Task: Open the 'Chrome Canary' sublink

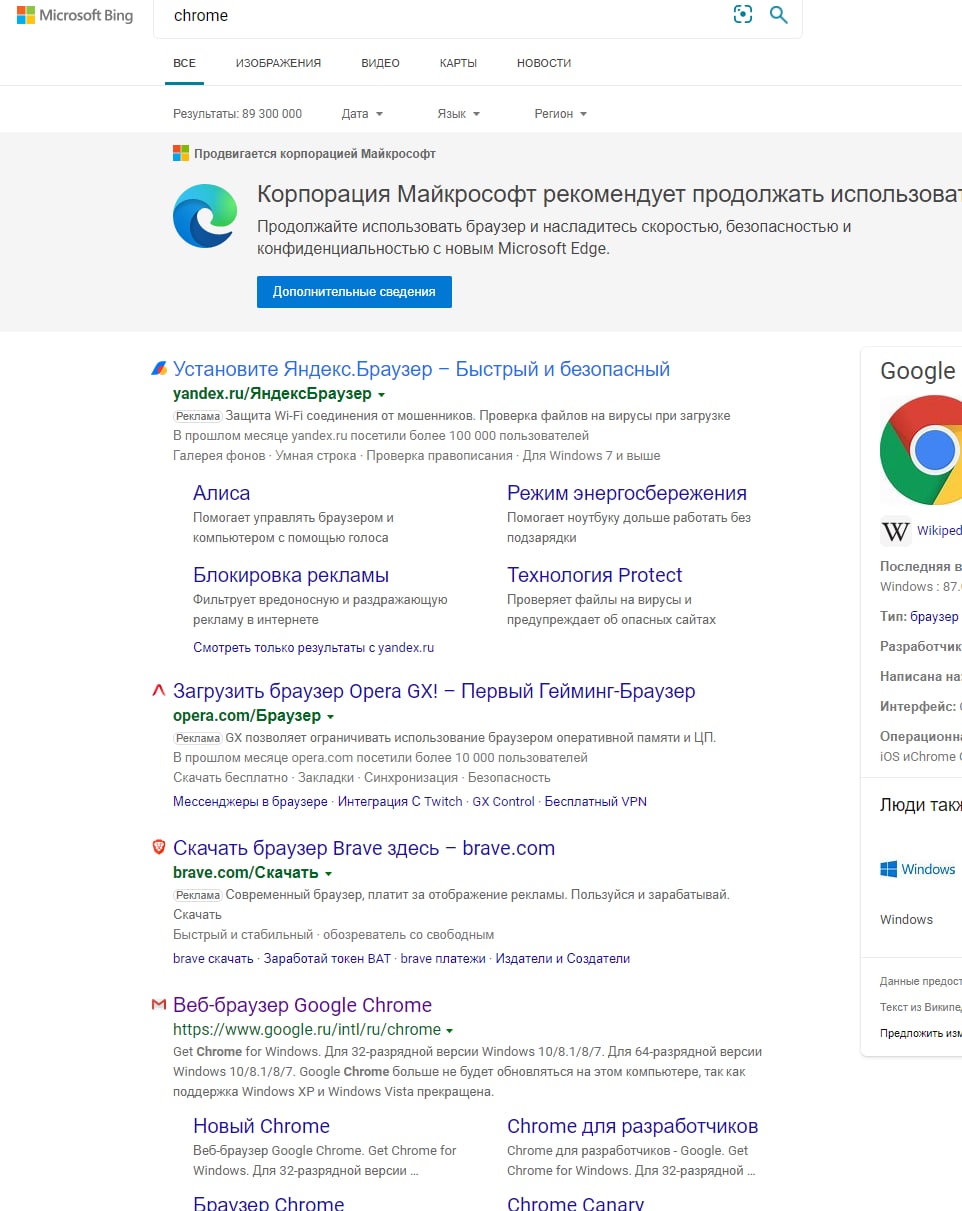Action: 575,1203
